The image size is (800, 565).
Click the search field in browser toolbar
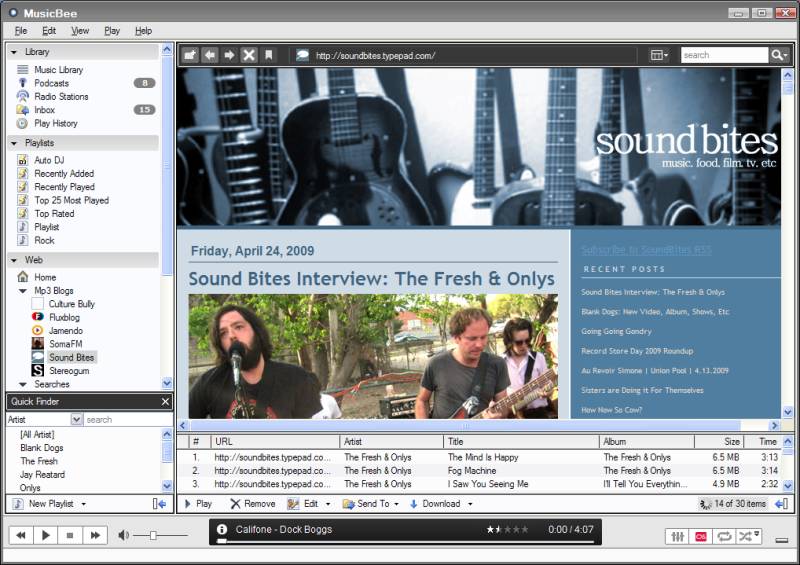724,55
